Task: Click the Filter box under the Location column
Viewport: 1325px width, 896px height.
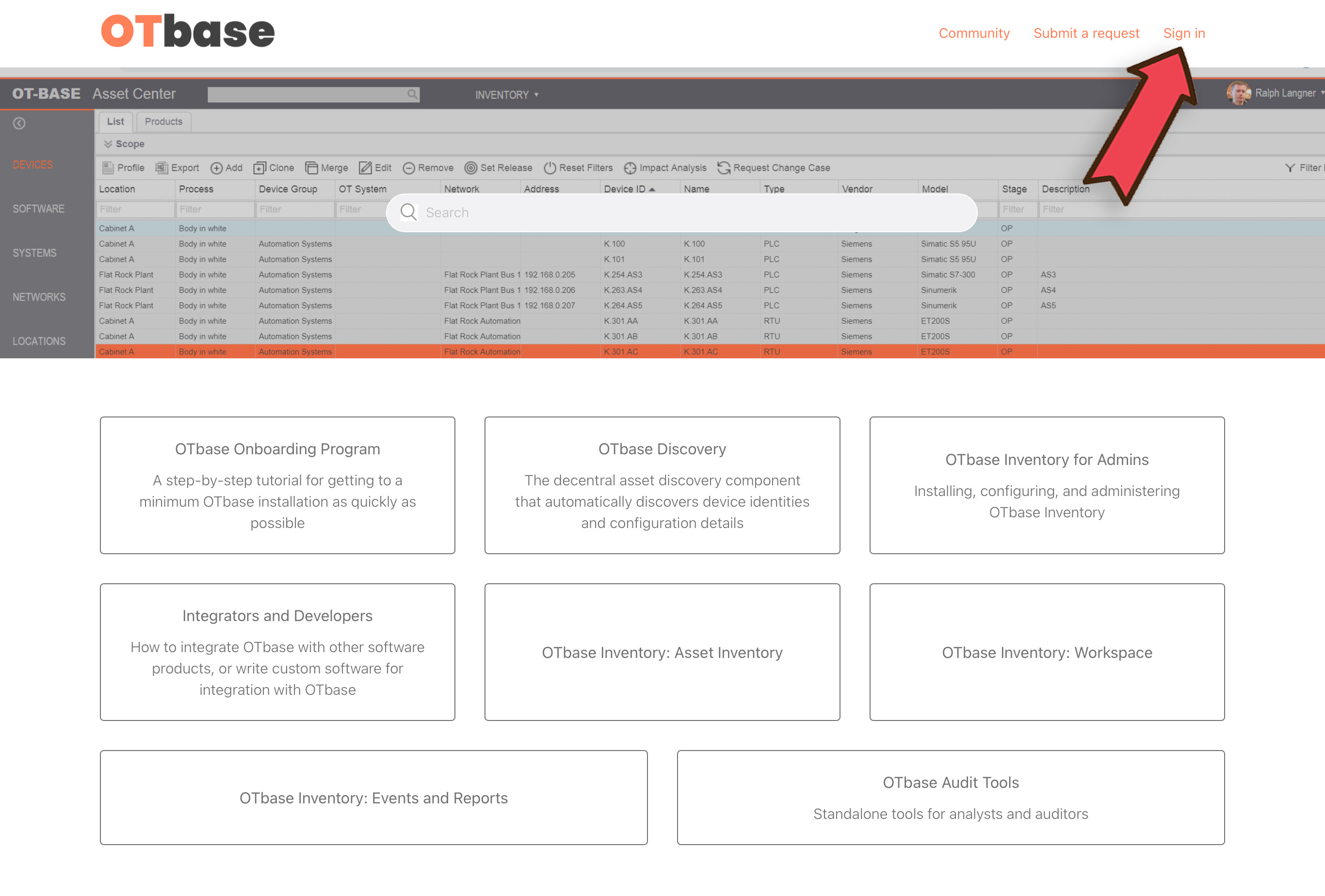Action: pyautogui.click(x=135, y=209)
